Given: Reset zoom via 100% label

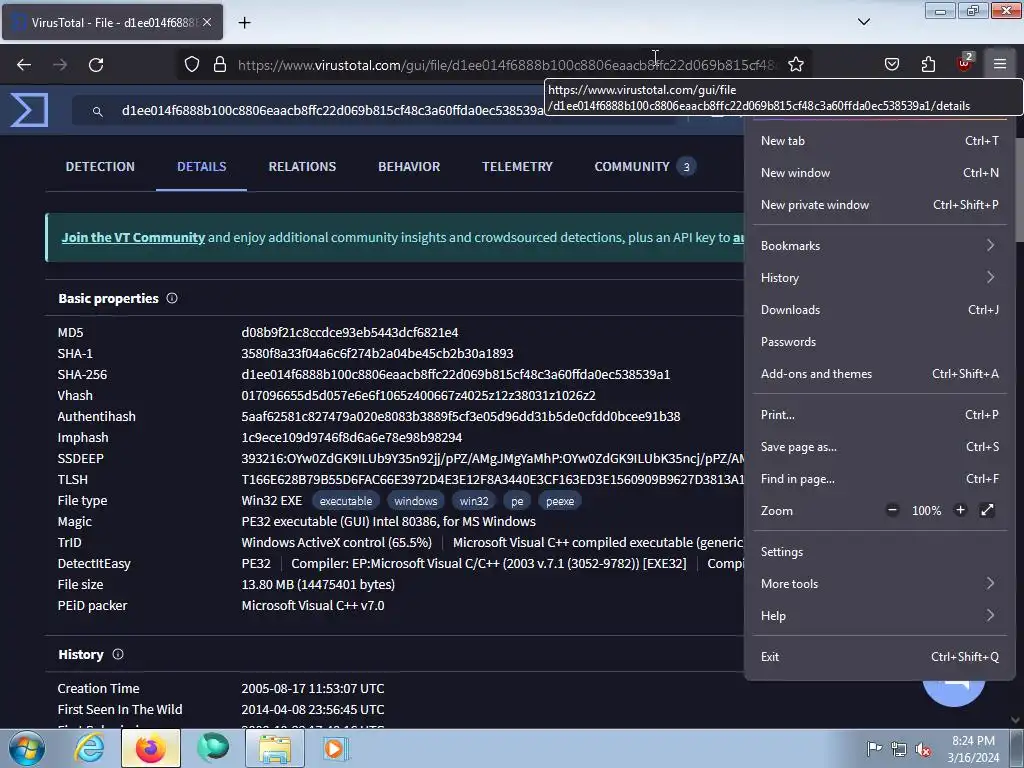Looking at the screenshot, I should 926,511.
